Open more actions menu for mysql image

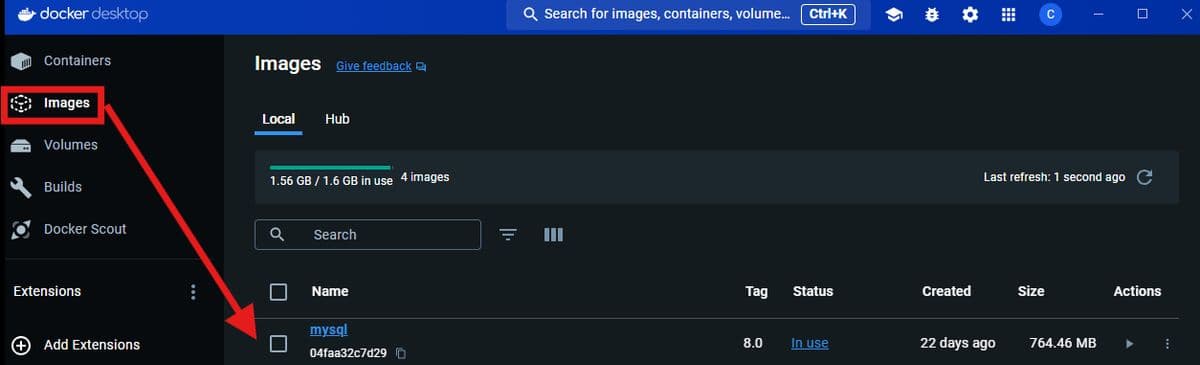[1167, 343]
